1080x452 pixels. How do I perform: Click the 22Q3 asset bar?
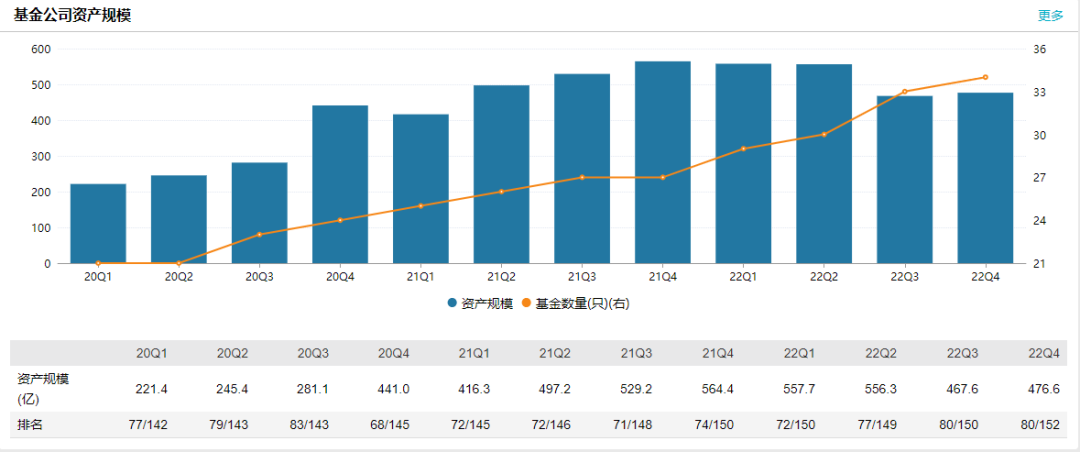pyautogui.click(x=904, y=180)
